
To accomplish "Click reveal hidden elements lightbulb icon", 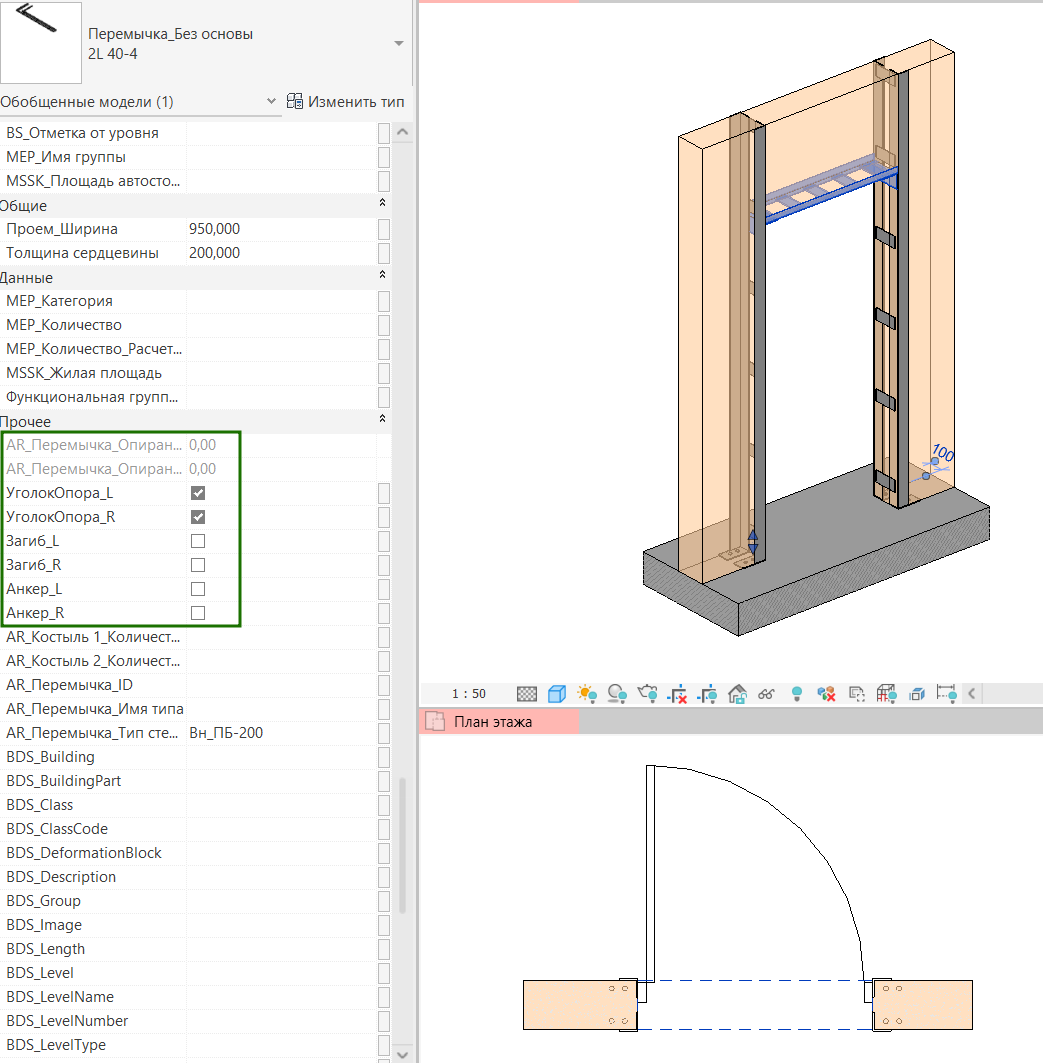I will [x=797, y=693].
